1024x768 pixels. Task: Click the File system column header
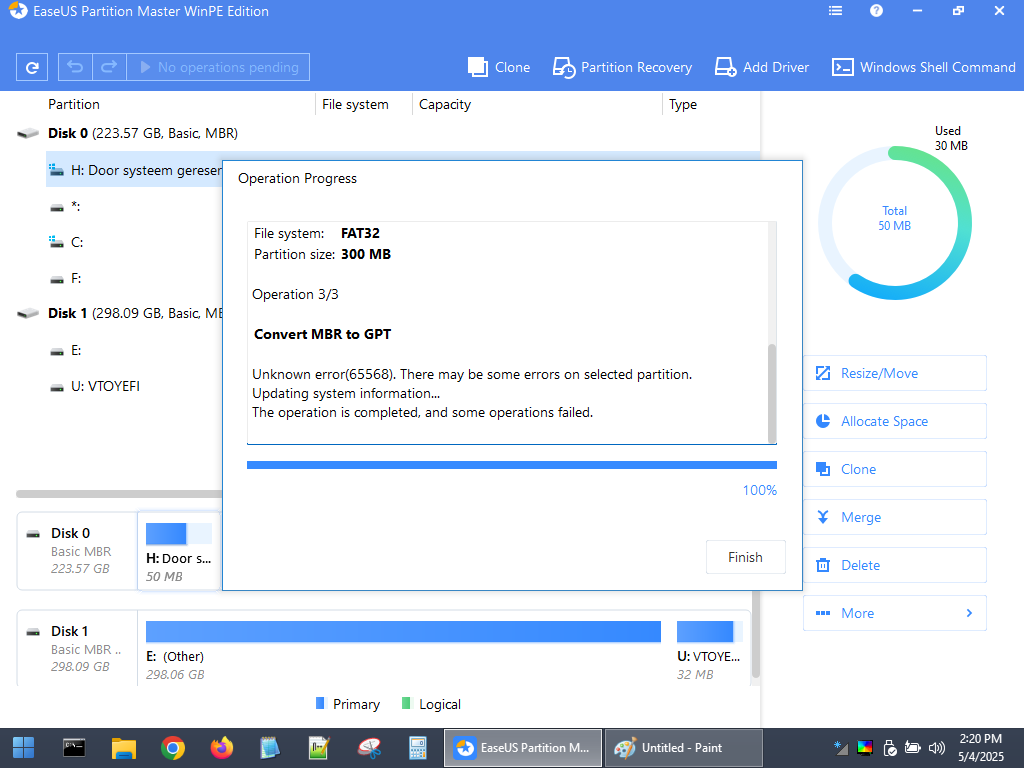point(355,104)
